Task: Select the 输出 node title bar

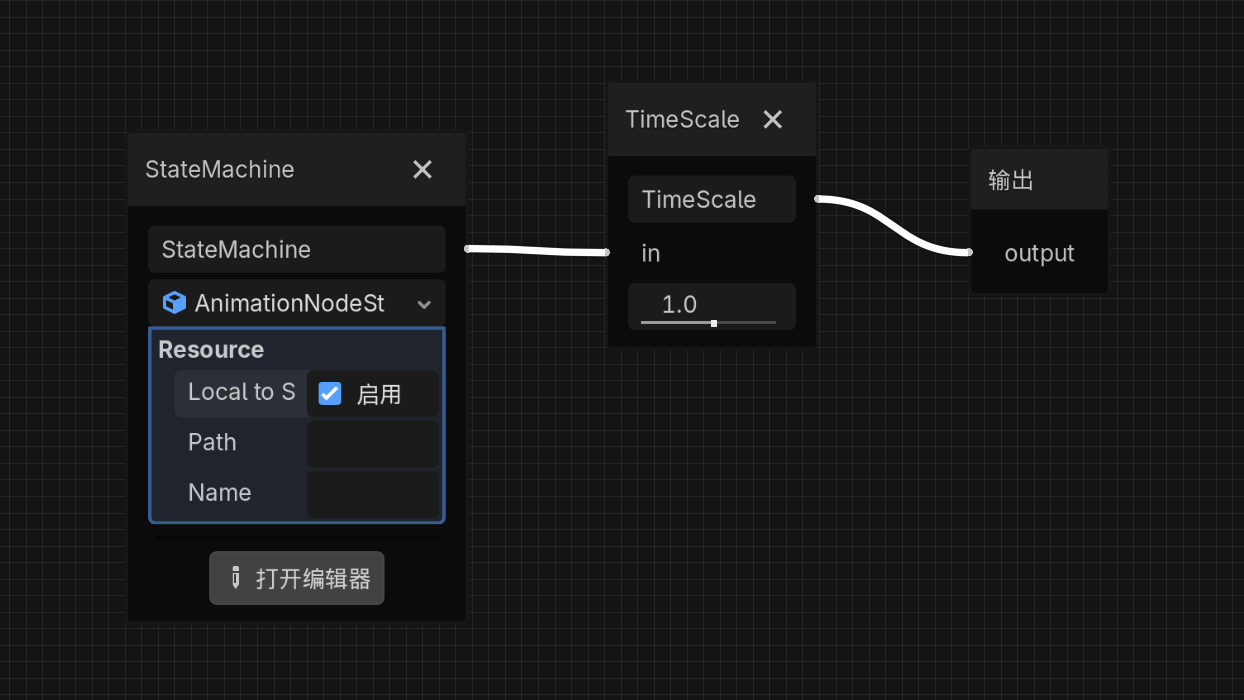Action: [x=1039, y=180]
